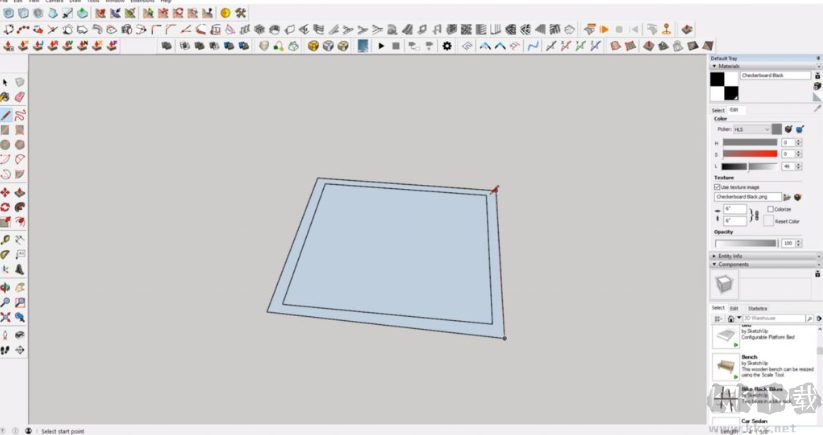
Task: Click the 3D Warehouse search magnifier button
Action: point(809,319)
